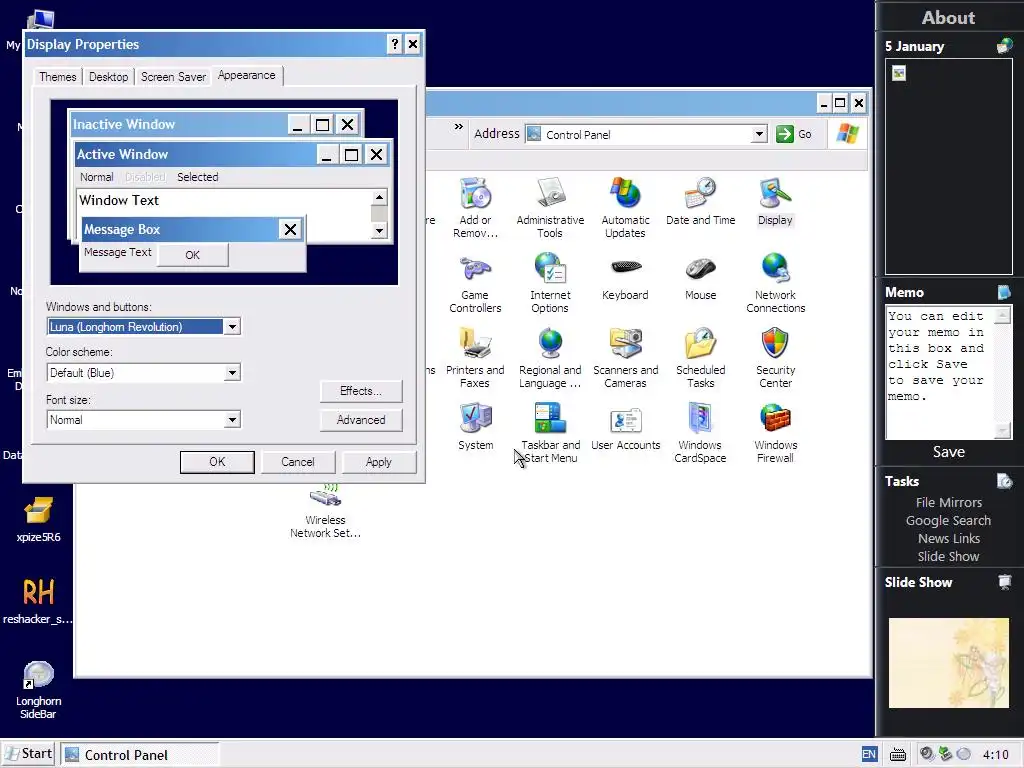Open Network Connections icon
The width and height of the screenshot is (1024, 768).
(x=775, y=283)
